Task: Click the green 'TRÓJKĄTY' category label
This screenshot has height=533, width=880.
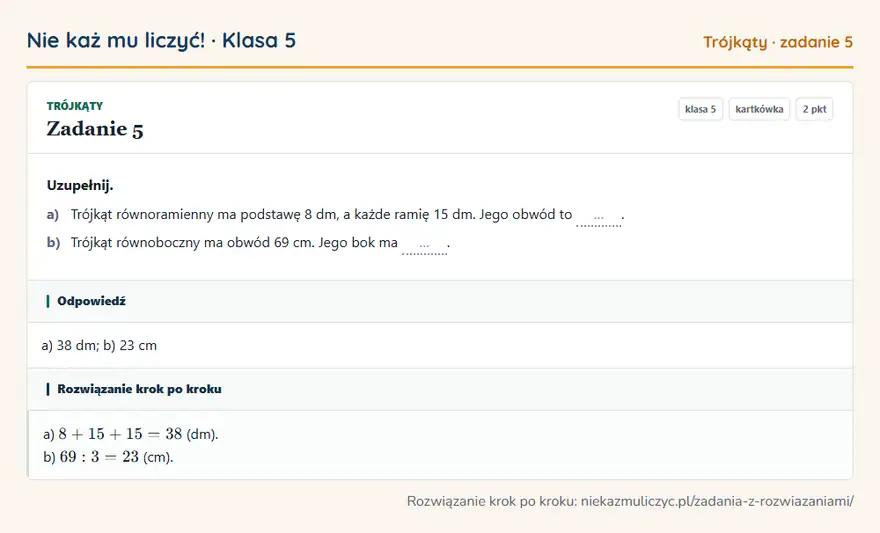Action: (x=75, y=106)
